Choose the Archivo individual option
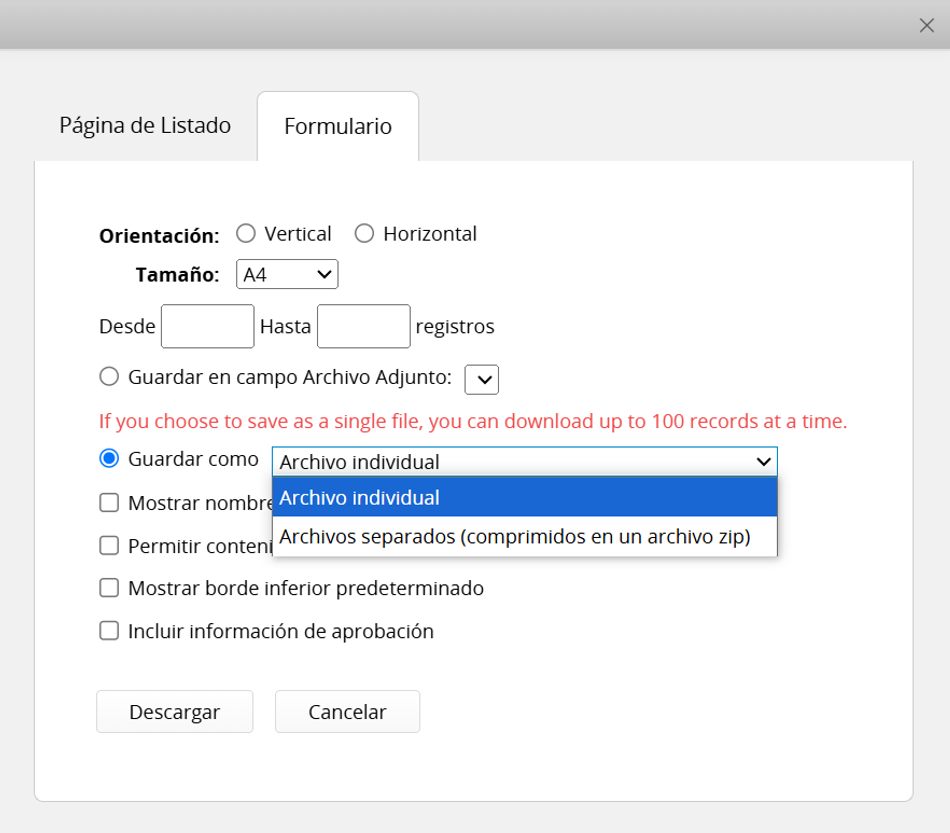Viewport: 950px width, 833px height. (x=525, y=497)
